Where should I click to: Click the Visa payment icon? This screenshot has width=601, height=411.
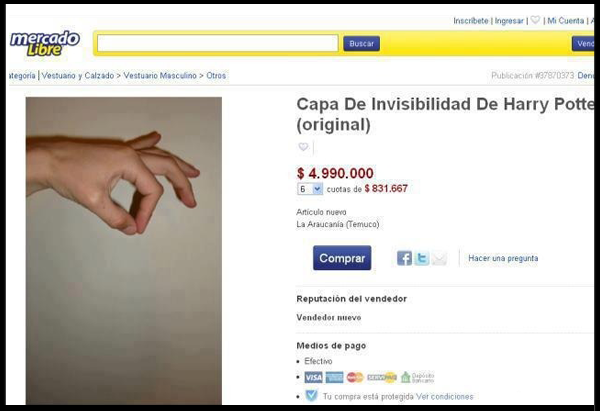(x=314, y=378)
